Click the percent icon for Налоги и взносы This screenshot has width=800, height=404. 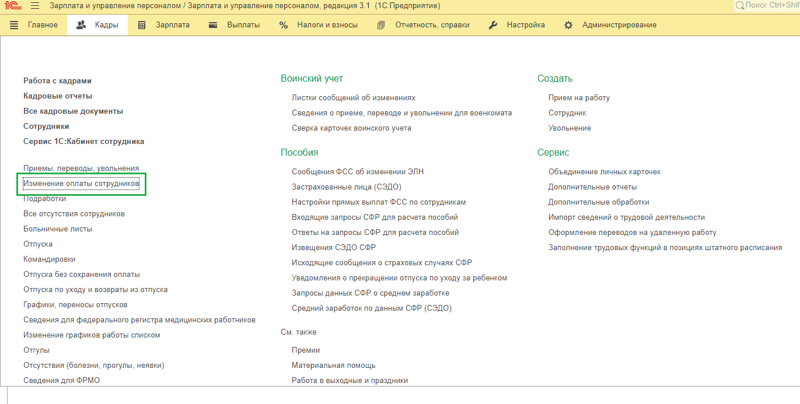[x=284, y=25]
